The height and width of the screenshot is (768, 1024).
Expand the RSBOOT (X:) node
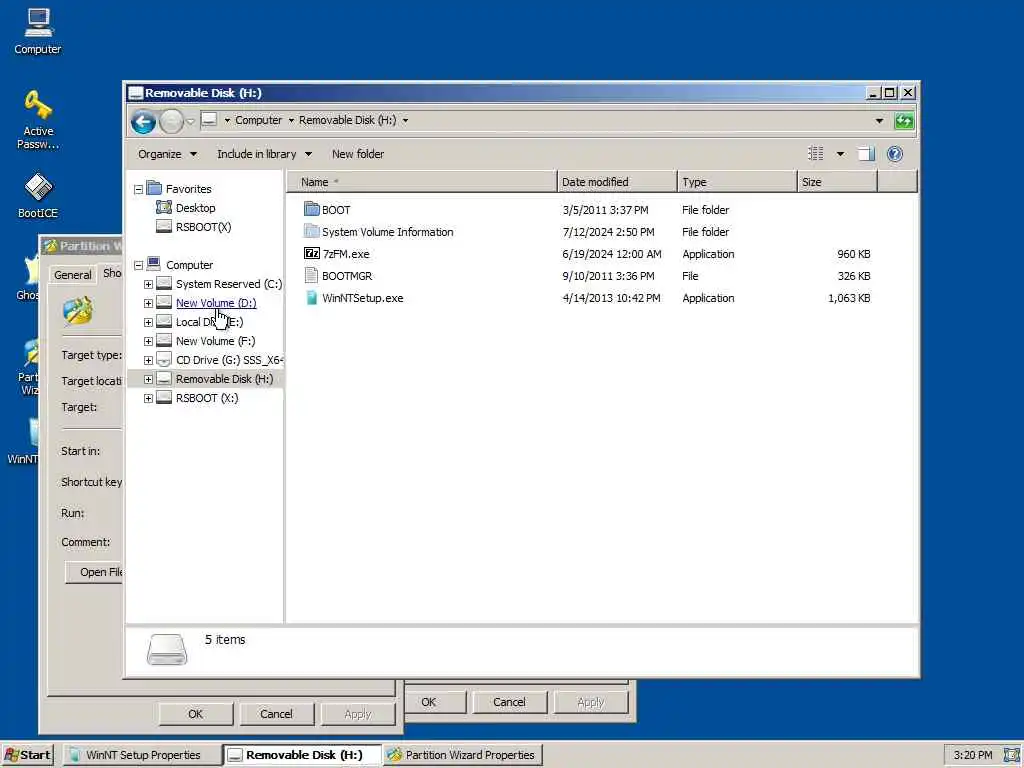tap(148, 398)
